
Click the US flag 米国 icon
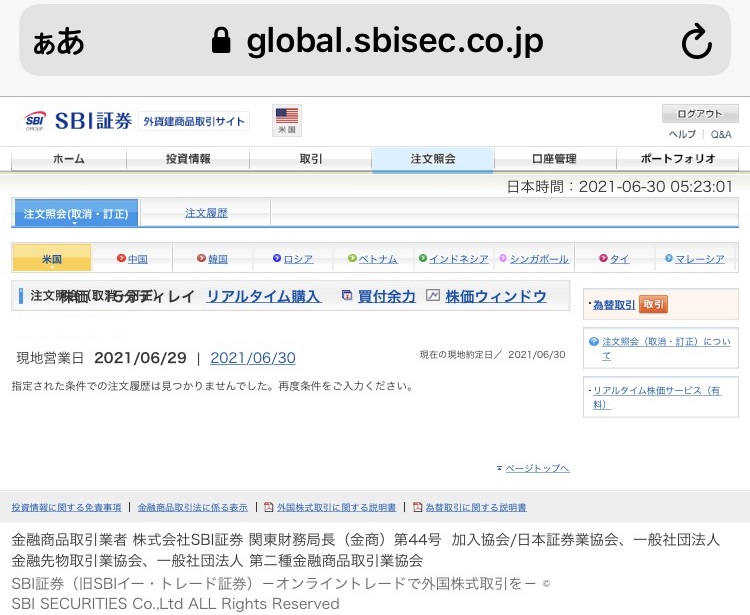coord(287,120)
